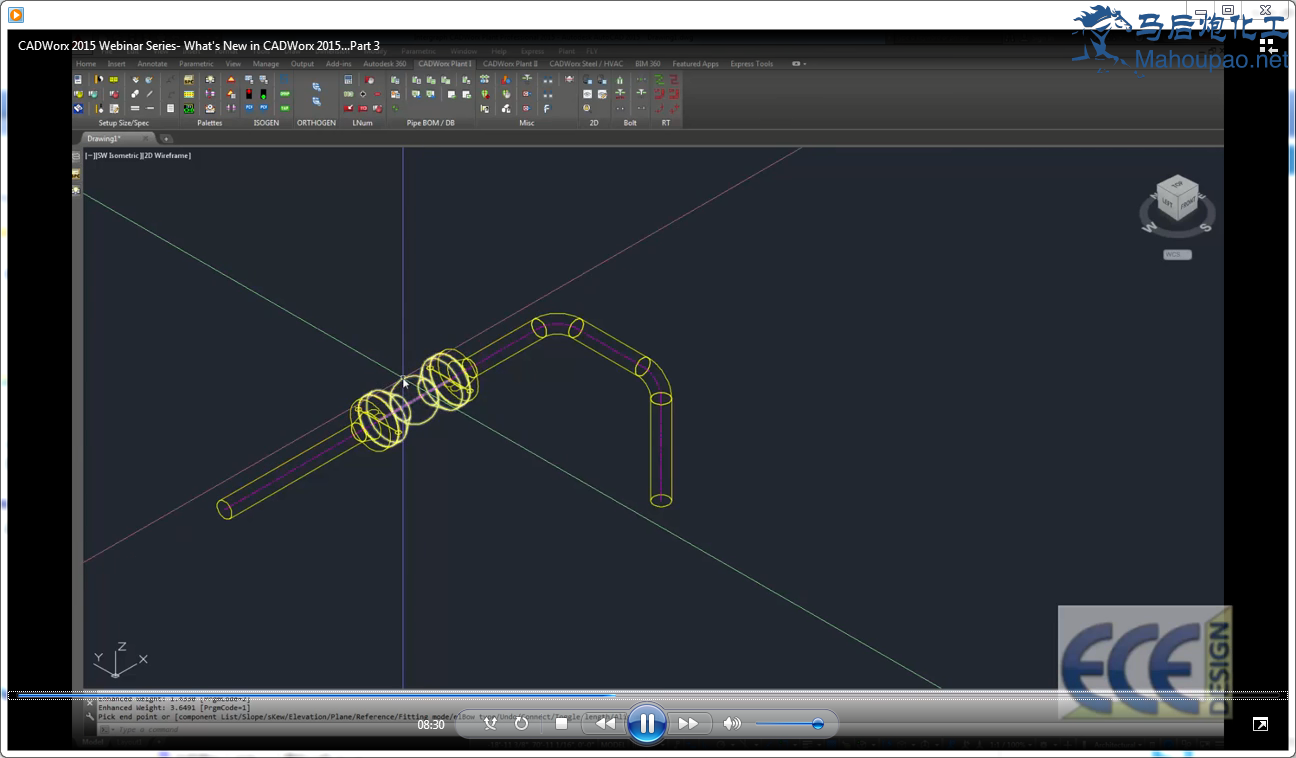This screenshot has height=758, width=1296.
Task: Click the top ORTHOGEN icon
Action: point(316,87)
